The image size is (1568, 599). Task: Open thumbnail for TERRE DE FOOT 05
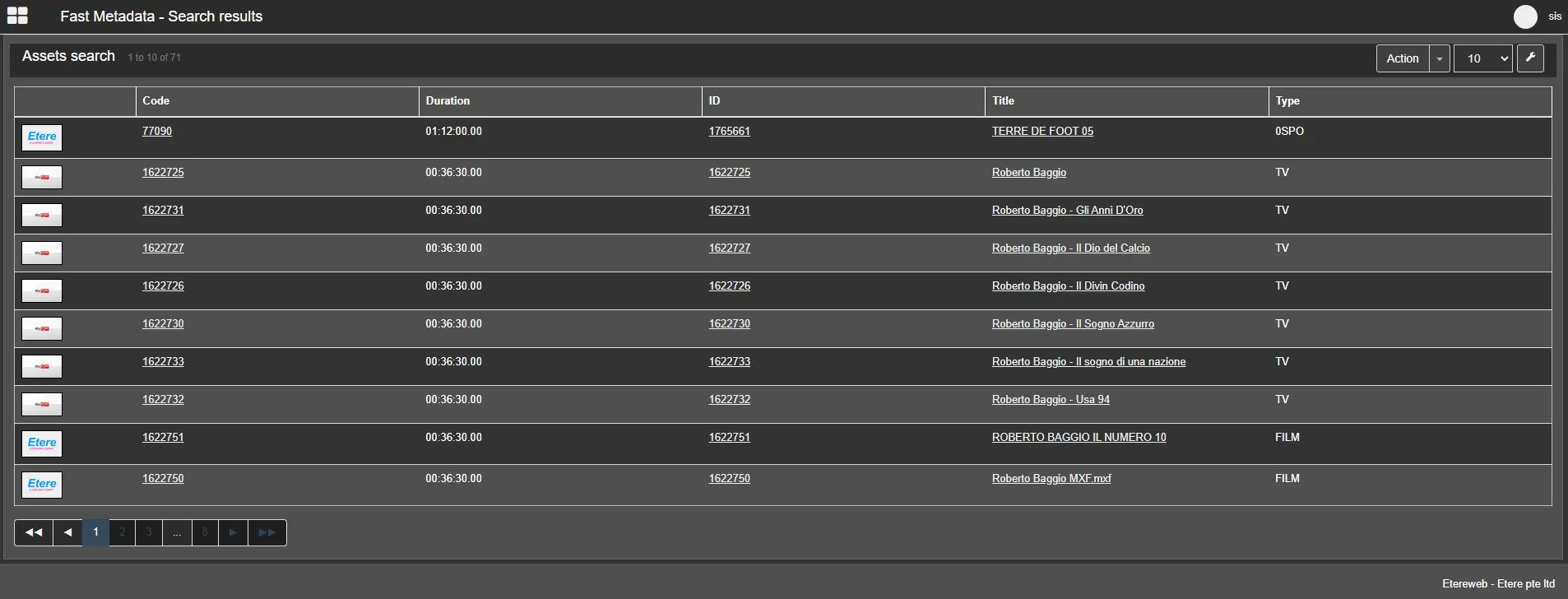[x=42, y=137]
